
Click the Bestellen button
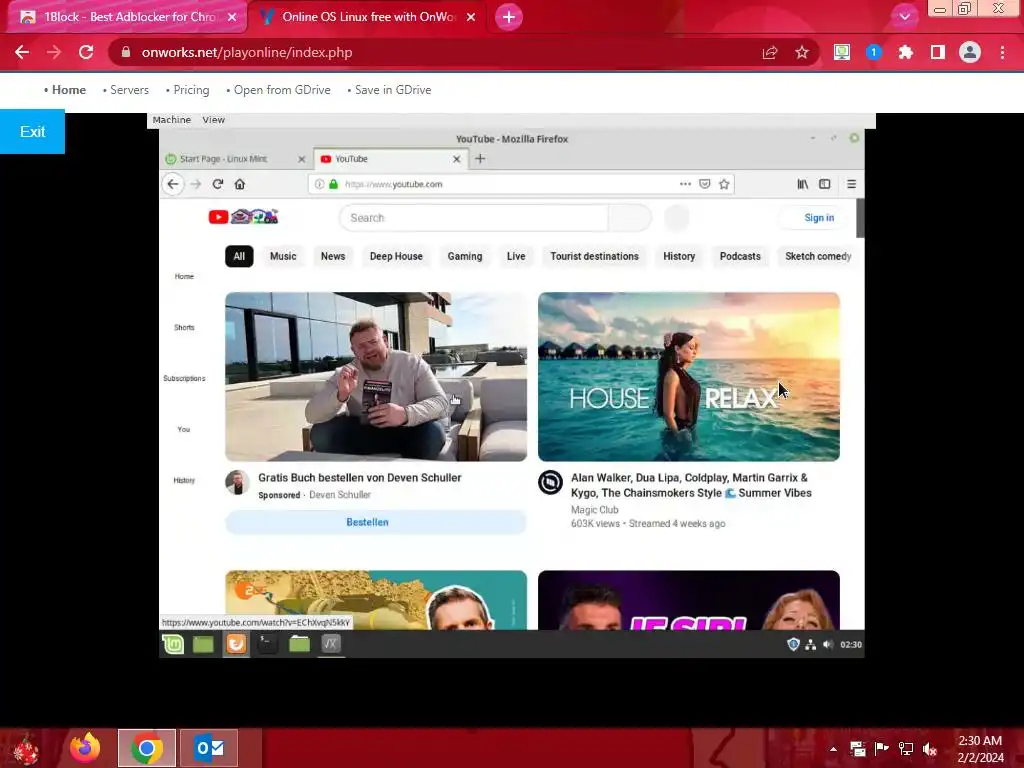point(376,522)
